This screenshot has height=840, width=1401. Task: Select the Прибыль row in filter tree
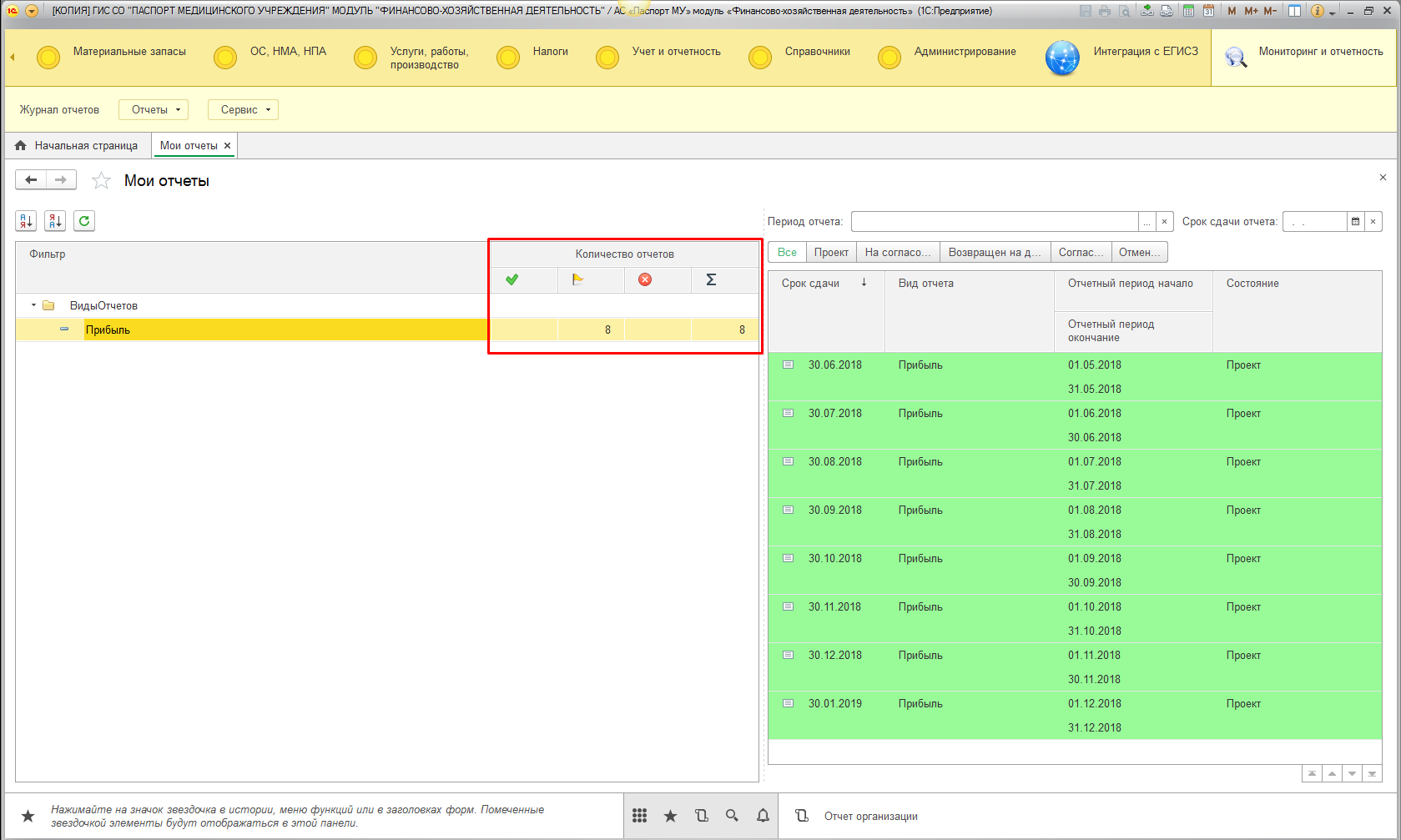108,330
